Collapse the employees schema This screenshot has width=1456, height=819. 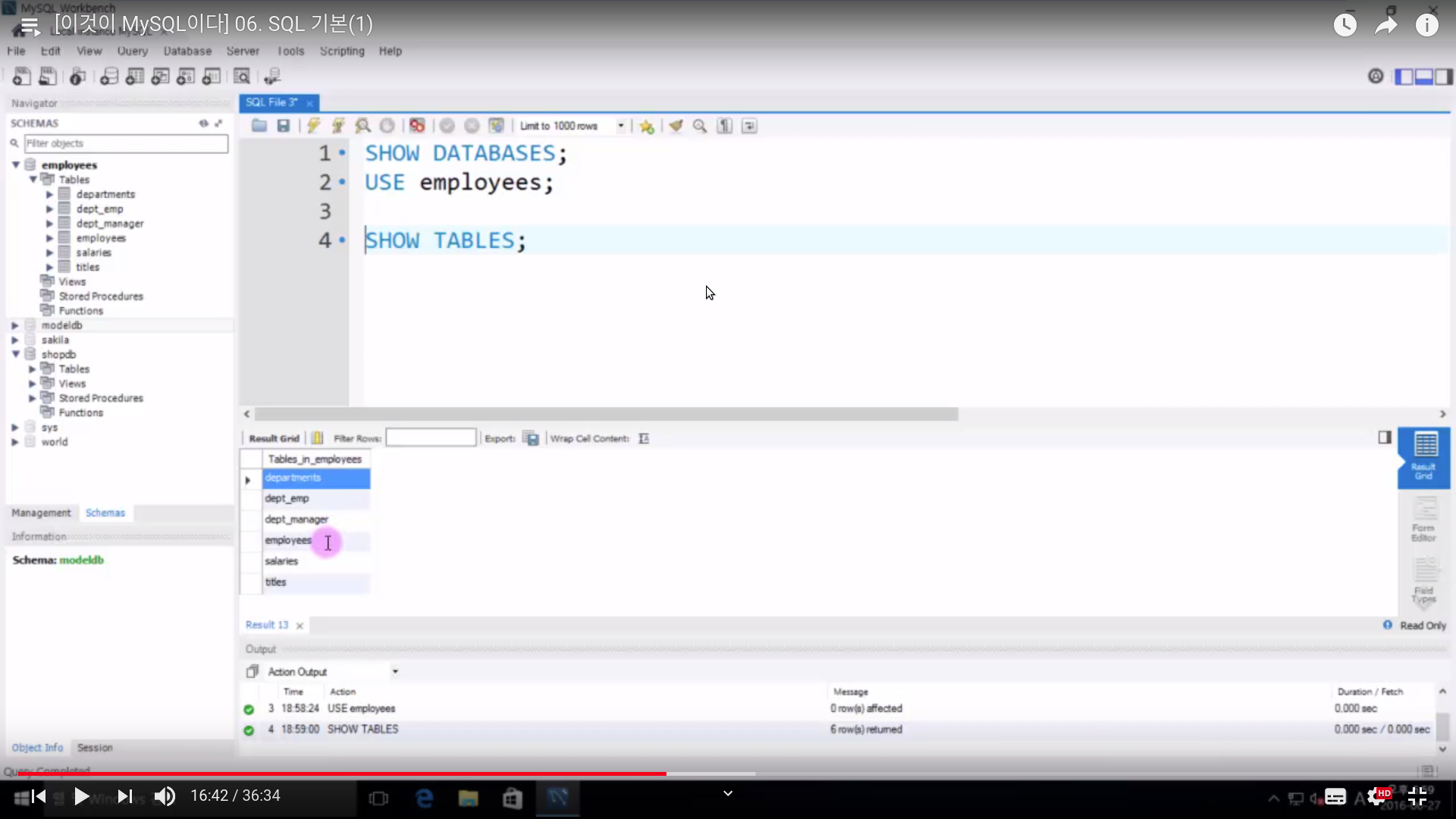[x=15, y=165]
